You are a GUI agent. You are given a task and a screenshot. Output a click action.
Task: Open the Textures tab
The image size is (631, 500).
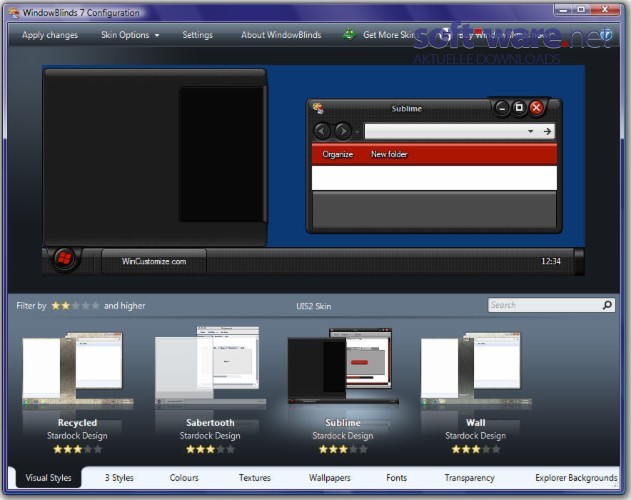tap(255, 478)
